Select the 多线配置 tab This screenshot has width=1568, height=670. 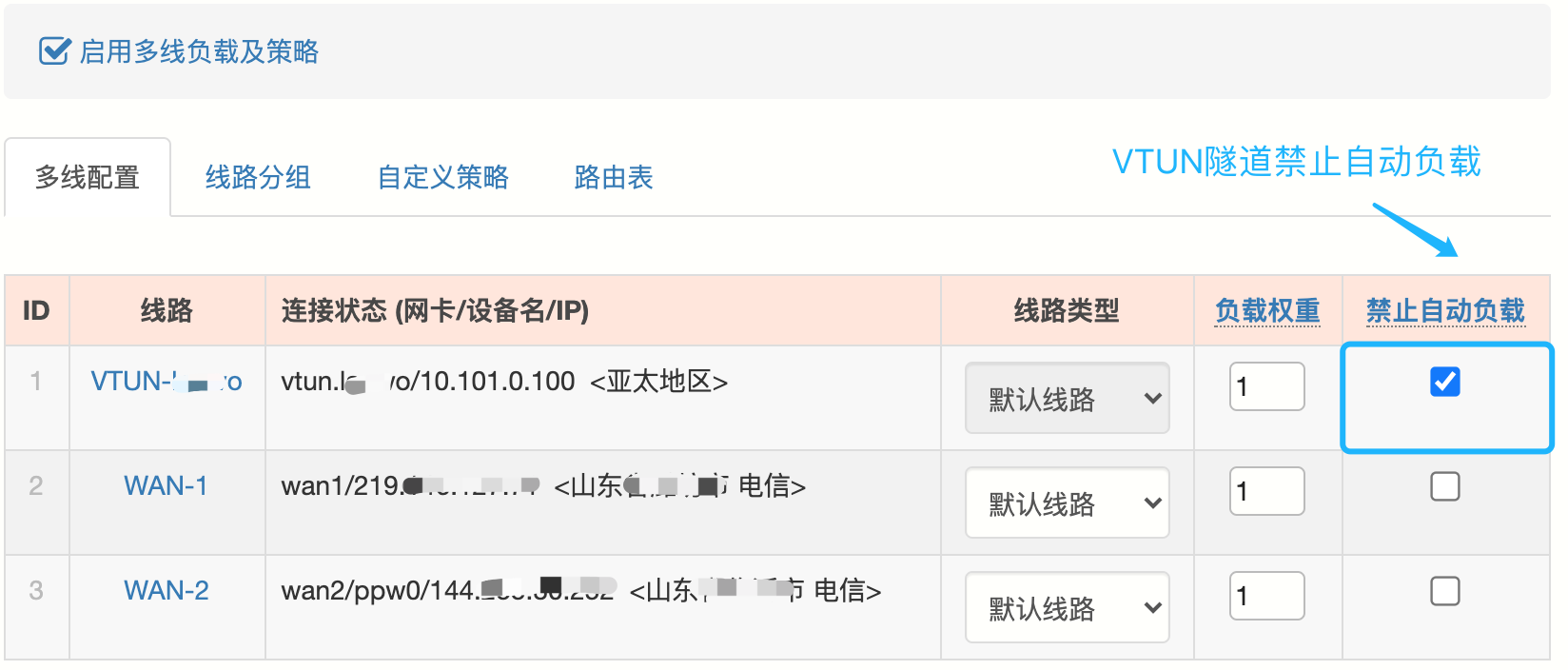click(88, 178)
